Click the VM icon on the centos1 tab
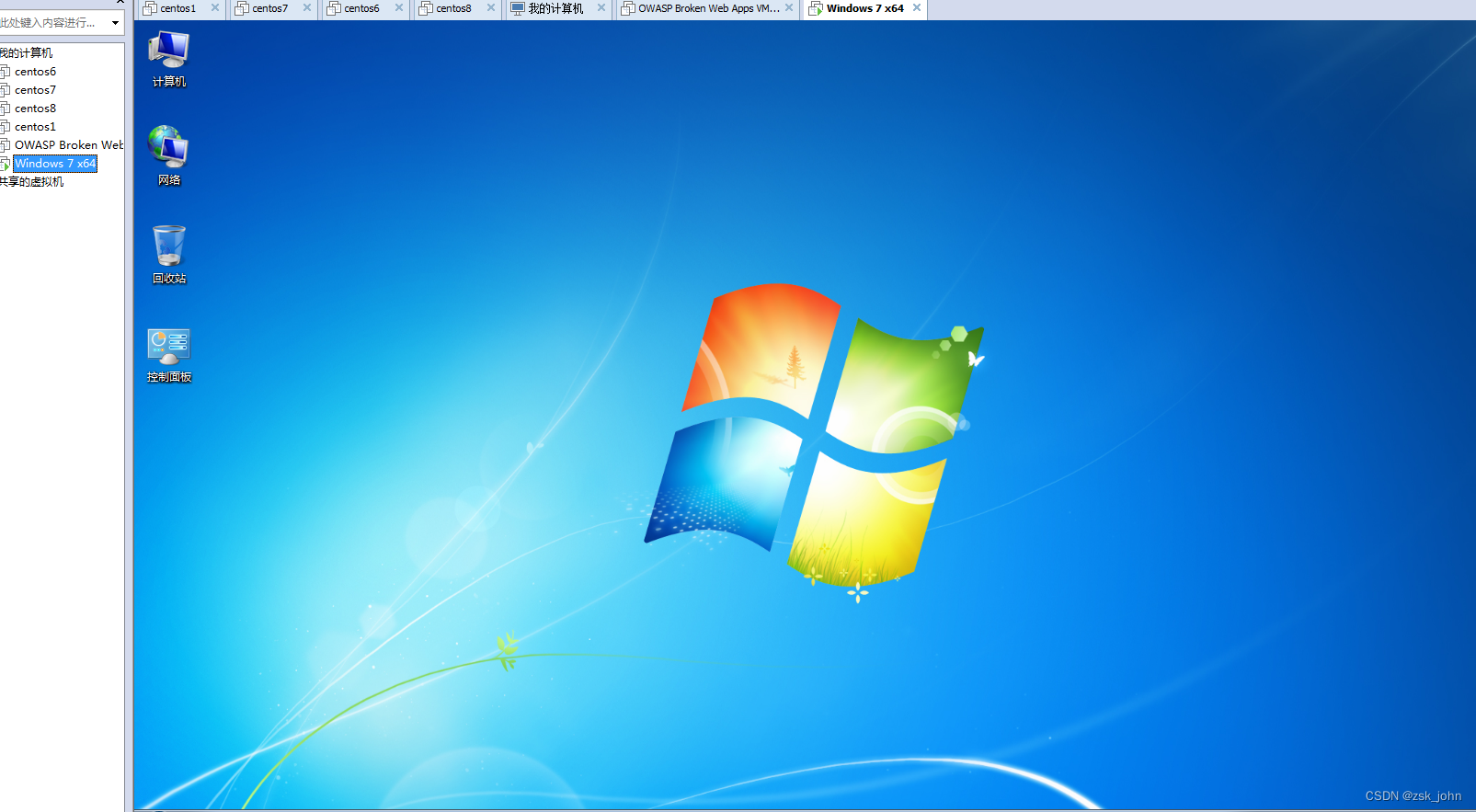Screen dimensions: 1476x812 tap(150, 8)
